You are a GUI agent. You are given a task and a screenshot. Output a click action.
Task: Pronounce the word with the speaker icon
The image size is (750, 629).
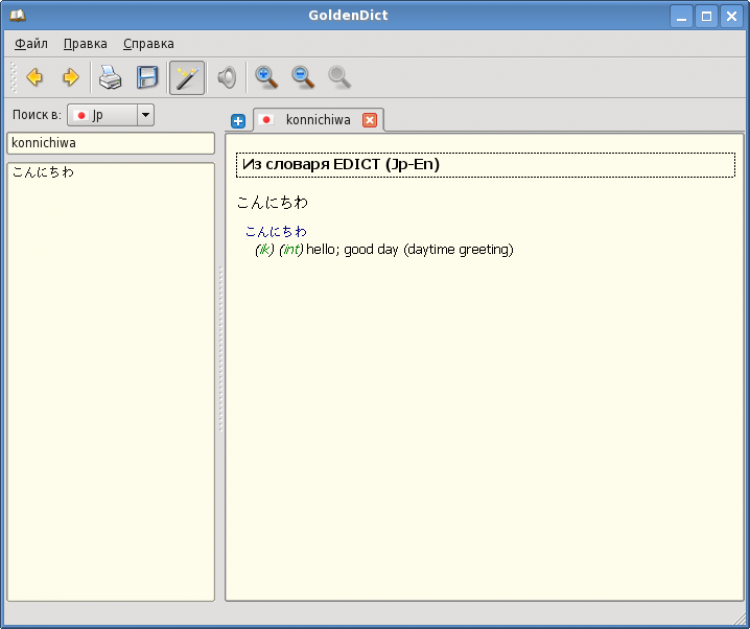pyautogui.click(x=227, y=77)
